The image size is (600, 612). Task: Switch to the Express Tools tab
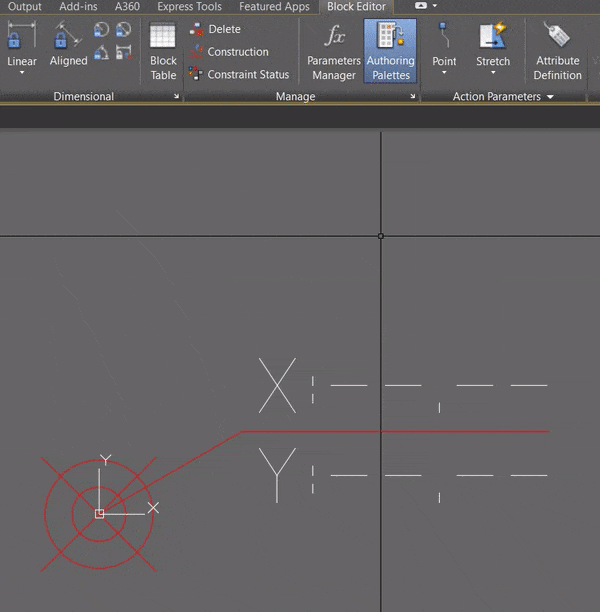pyautogui.click(x=189, y=7)
